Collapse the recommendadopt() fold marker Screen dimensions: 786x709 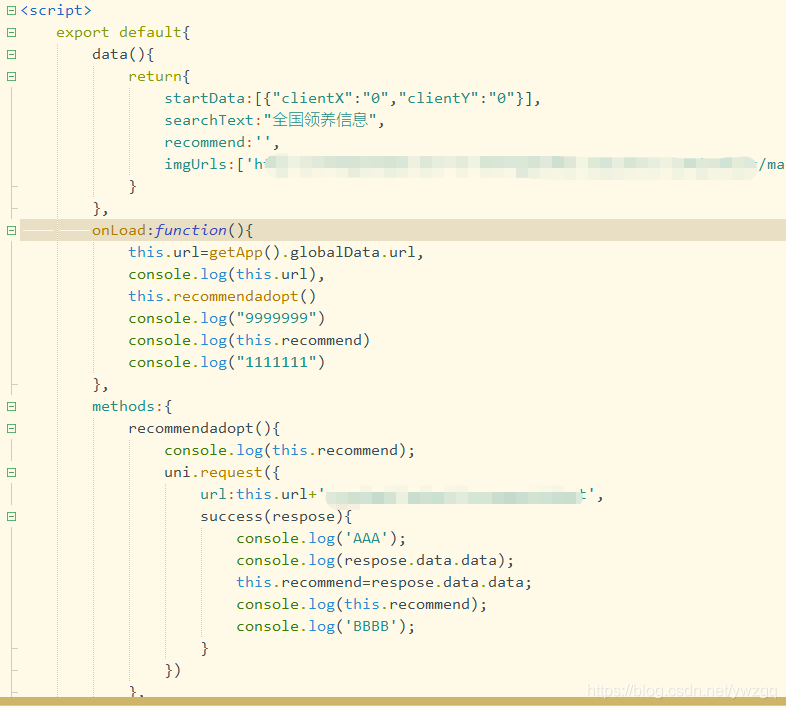tap(12, 429)
